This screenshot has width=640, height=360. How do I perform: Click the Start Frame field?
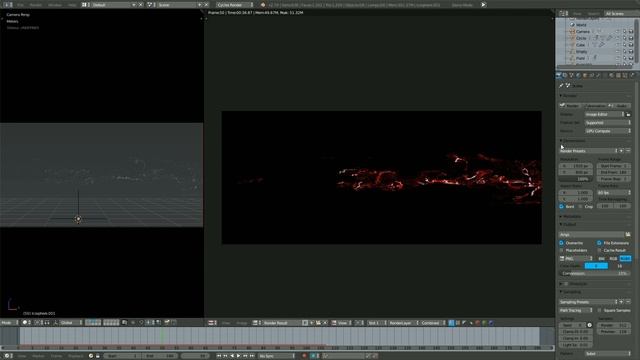(613, 166)
